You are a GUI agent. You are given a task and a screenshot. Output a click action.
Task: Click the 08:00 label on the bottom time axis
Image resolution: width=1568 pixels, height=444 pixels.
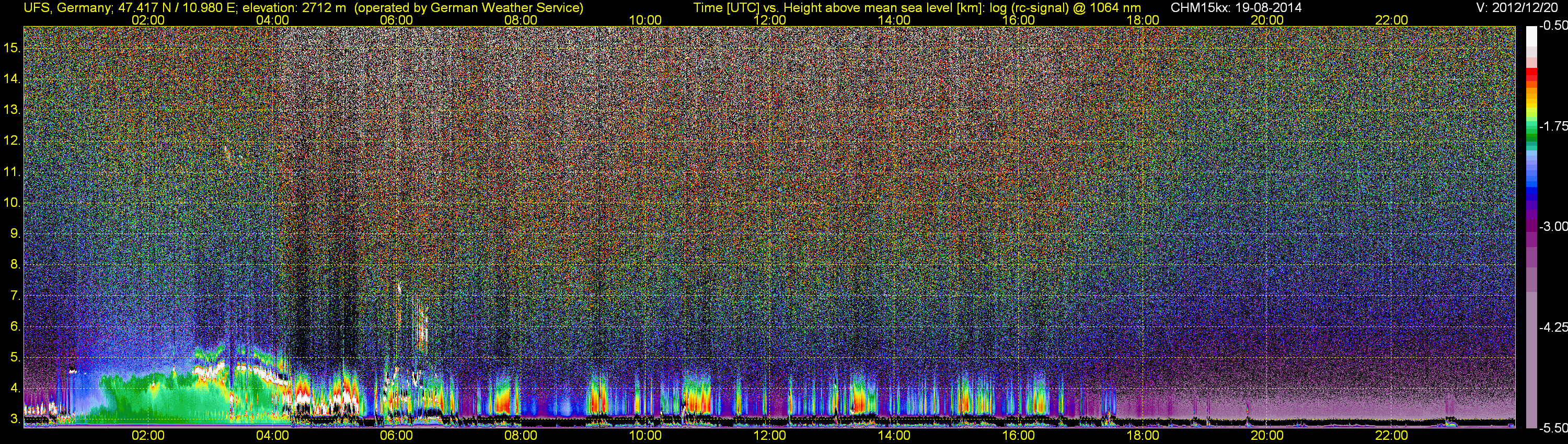click(521, 436)
